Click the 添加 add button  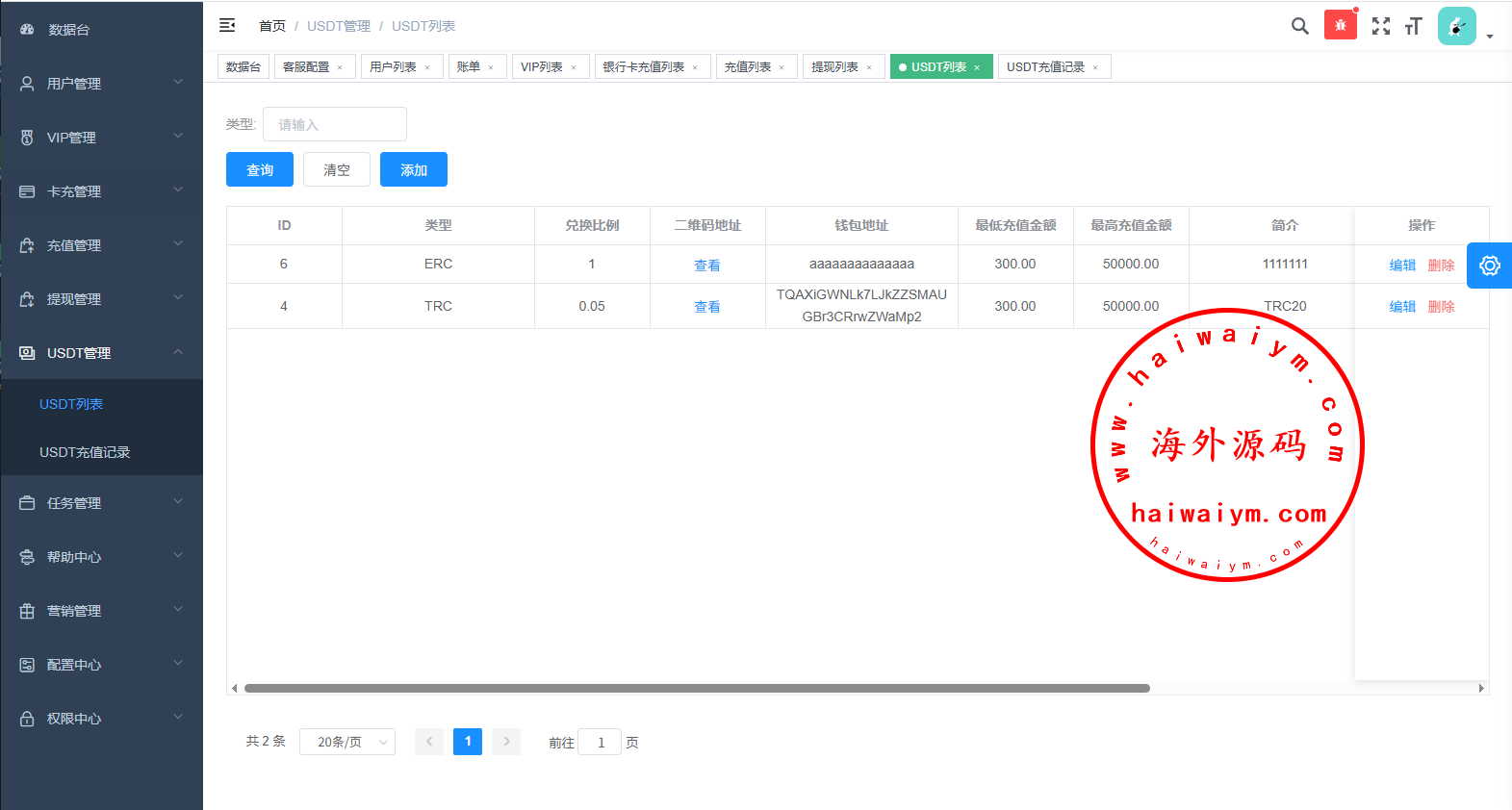413,169
